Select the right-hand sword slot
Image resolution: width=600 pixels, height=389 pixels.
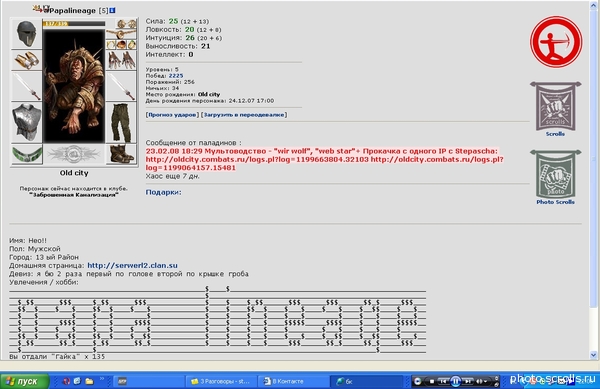point(121,87)
